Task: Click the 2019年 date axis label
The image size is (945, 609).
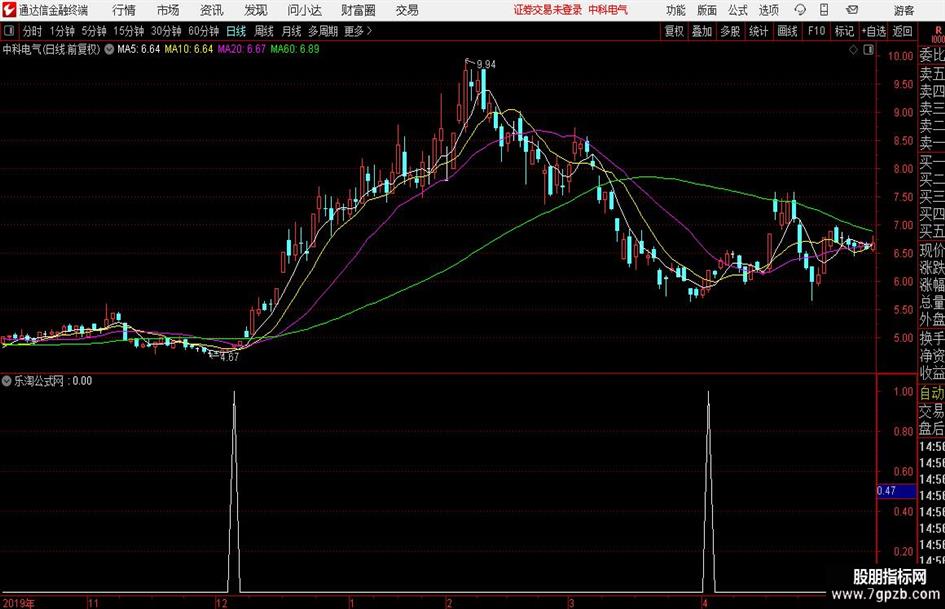Action: tap(18, 603)
